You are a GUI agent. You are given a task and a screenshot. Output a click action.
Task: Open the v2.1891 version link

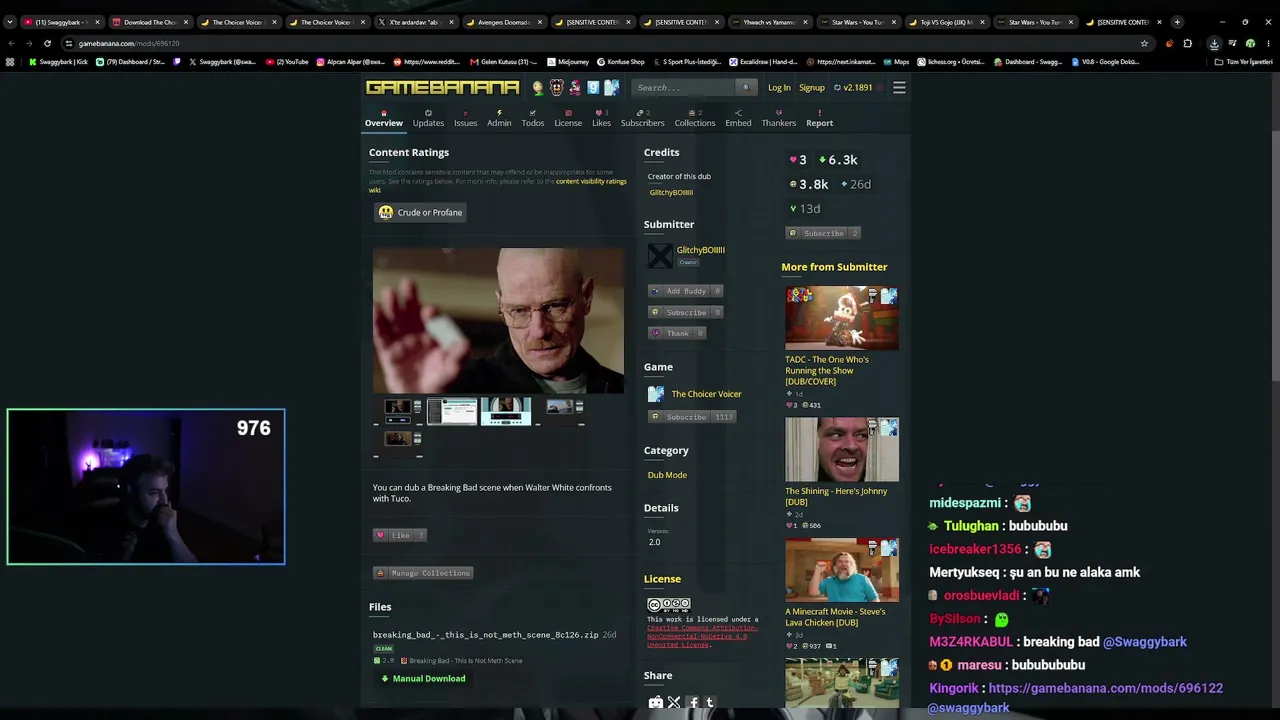tap(853, 88)
